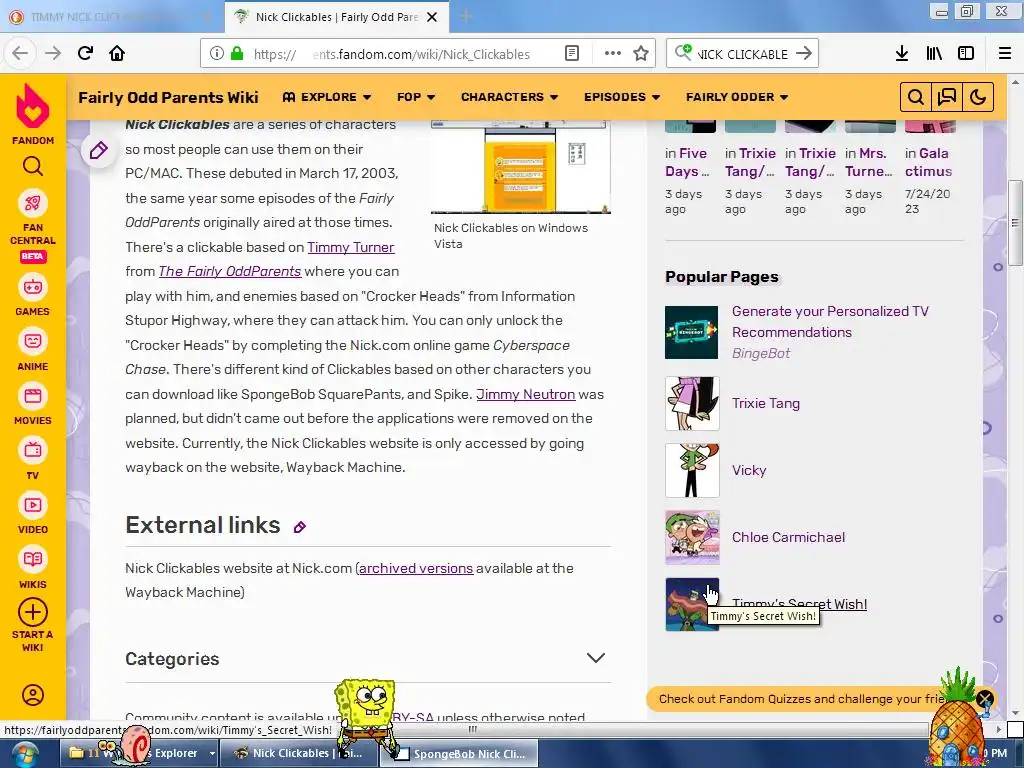Open Nick Clickables on Windows Vista image

click(x=520, y=168)
